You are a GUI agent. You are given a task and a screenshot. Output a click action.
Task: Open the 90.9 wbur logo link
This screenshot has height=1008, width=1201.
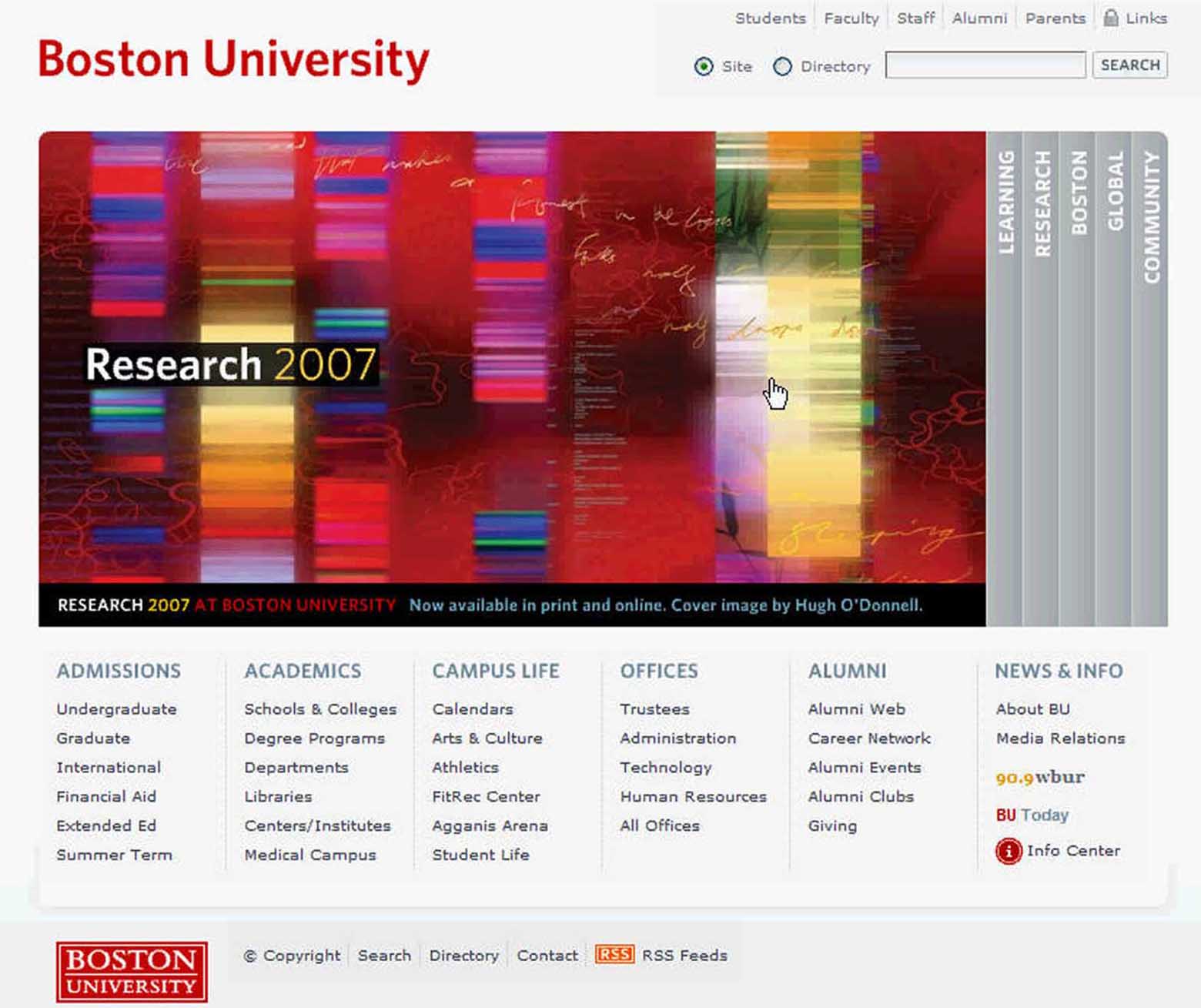coord(1039,777)
